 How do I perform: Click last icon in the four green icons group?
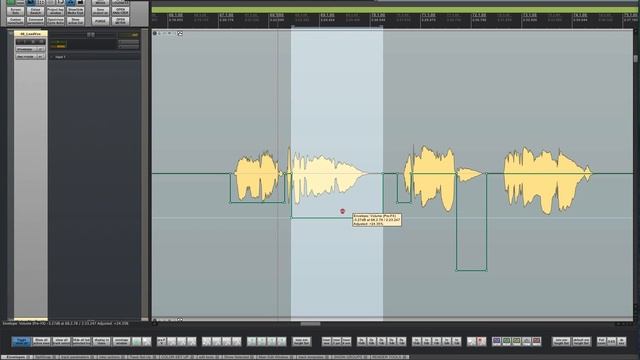click(282, 341)
